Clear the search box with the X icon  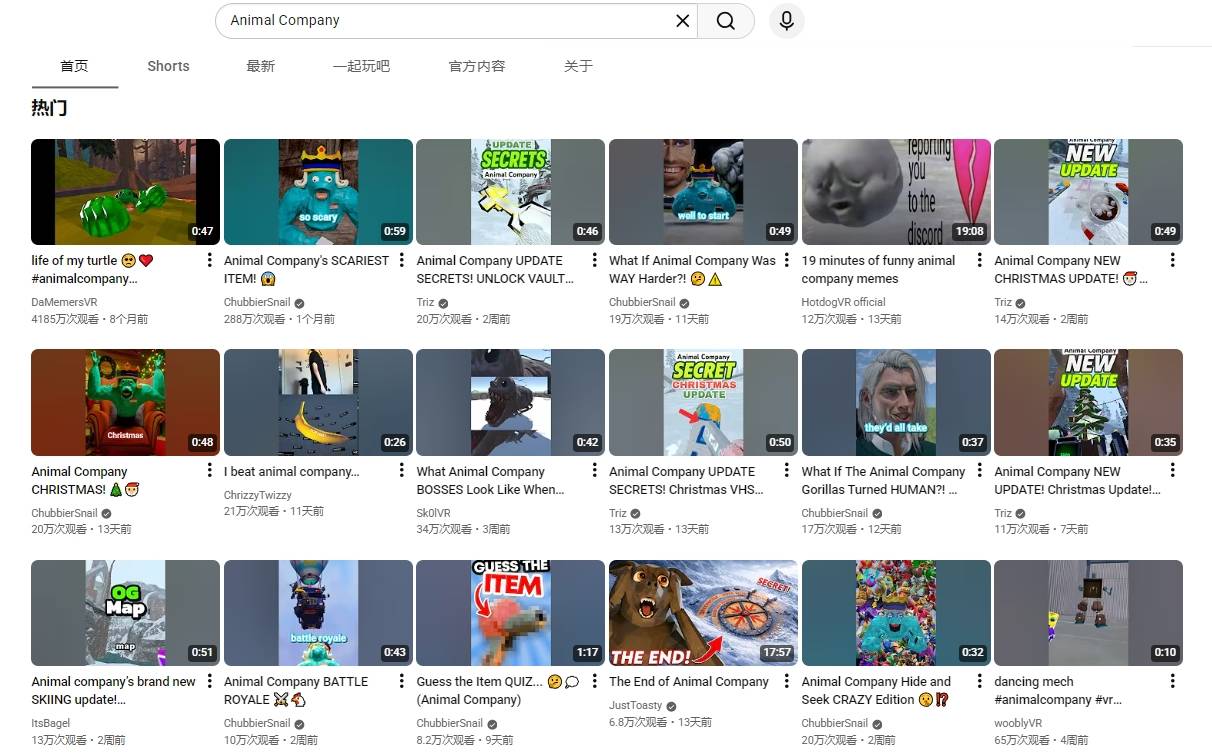pos(683,21)
